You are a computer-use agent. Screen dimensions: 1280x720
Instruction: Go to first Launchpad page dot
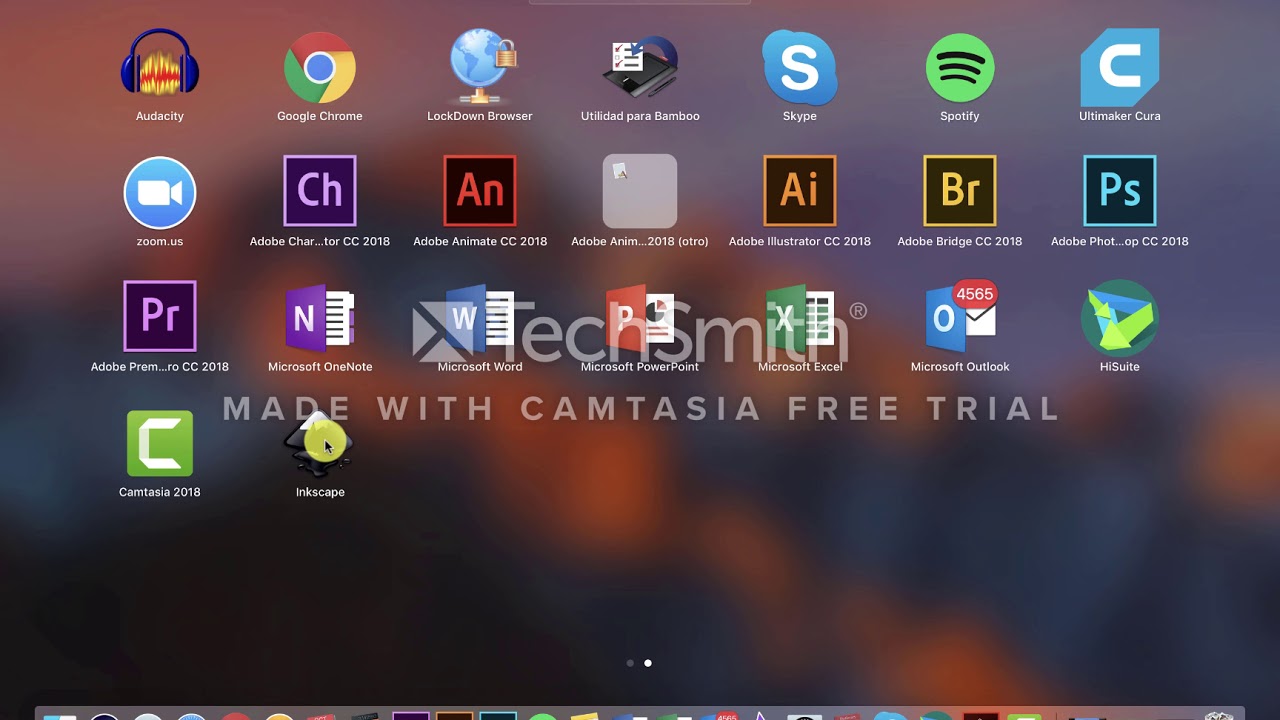[x=630, y=663]
